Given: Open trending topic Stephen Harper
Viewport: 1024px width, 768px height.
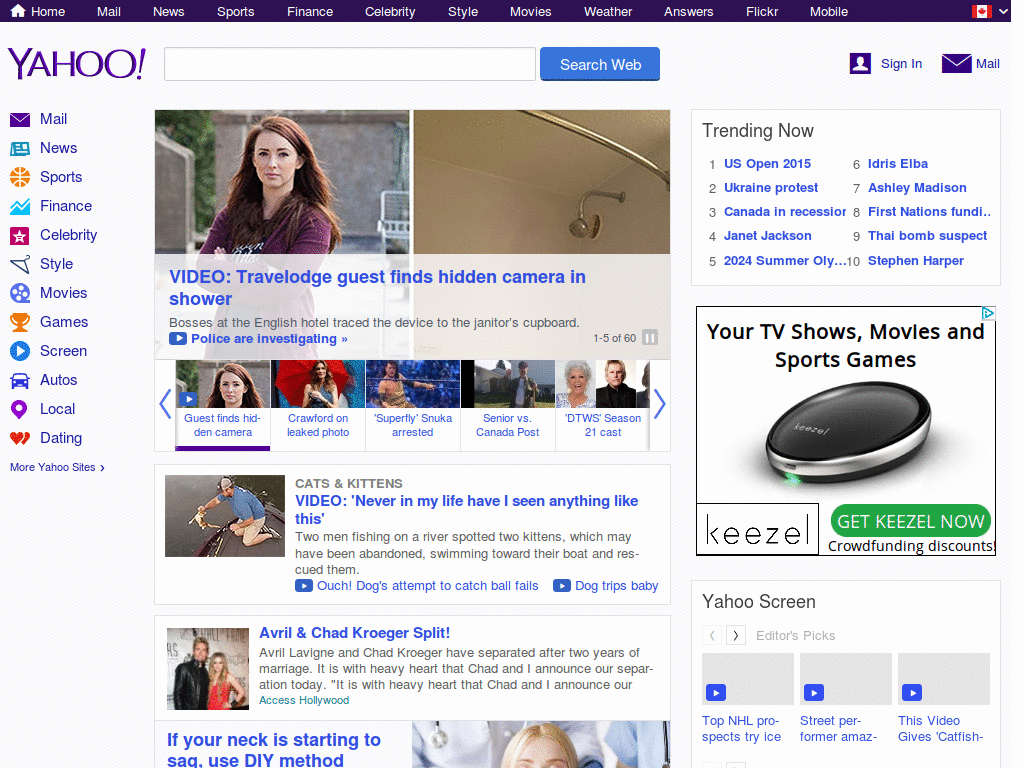Looking at the screenshot, I should pos(916,261).
